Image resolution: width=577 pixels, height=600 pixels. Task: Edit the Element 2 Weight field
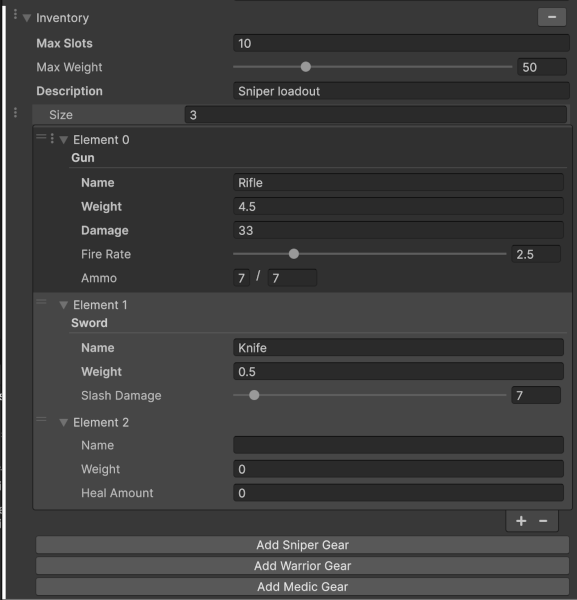pos(398,469)
